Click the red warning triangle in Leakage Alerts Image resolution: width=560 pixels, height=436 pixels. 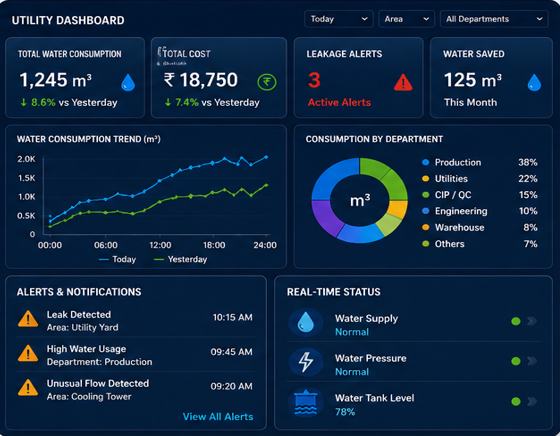403,82
